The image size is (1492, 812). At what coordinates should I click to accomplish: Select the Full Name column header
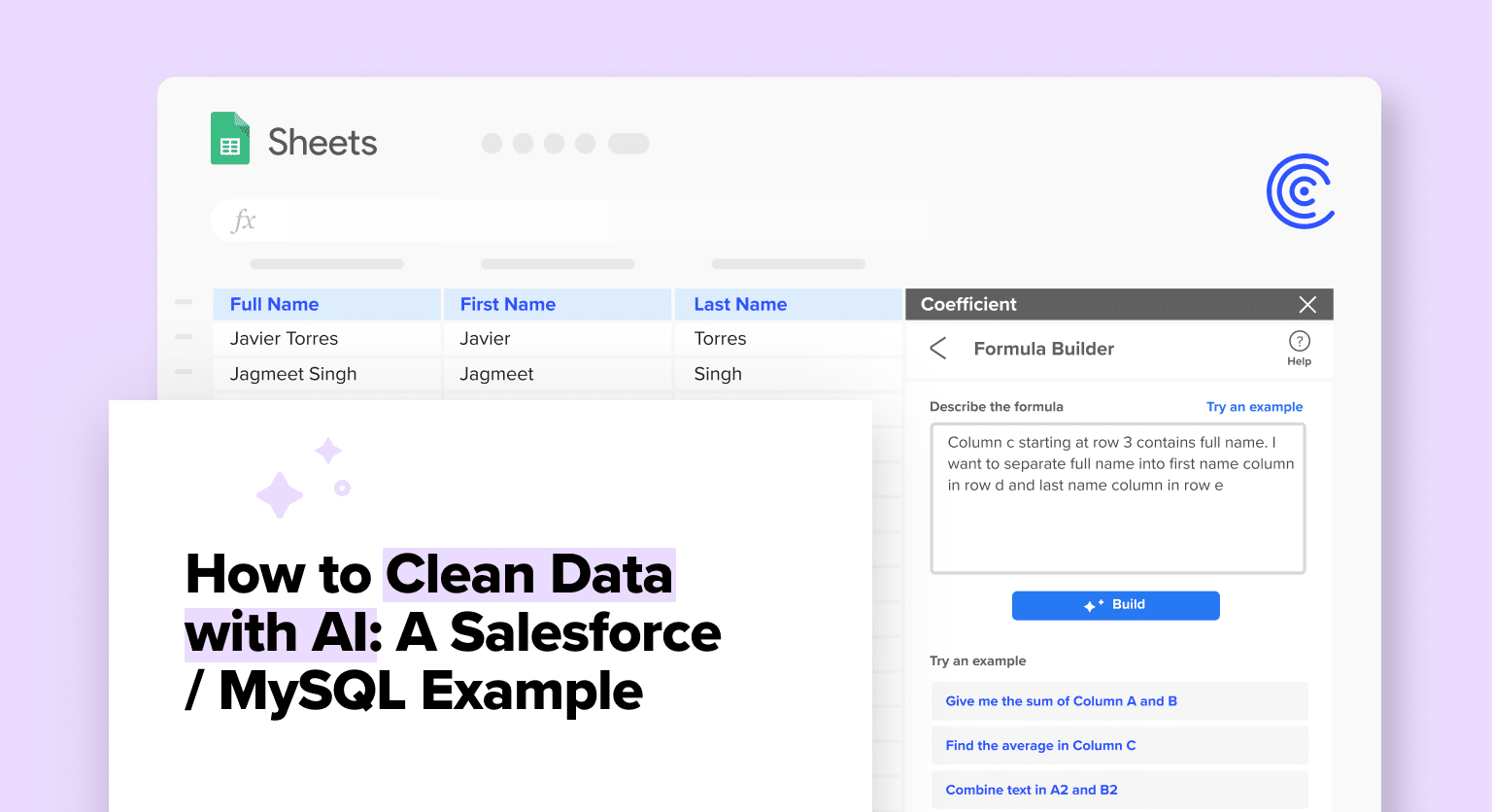(327, 304)
